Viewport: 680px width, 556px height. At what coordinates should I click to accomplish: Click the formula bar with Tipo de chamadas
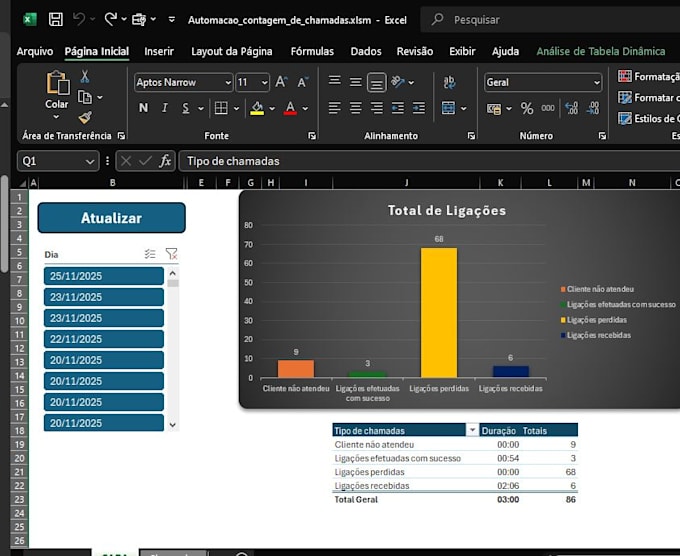pos(429,161)
